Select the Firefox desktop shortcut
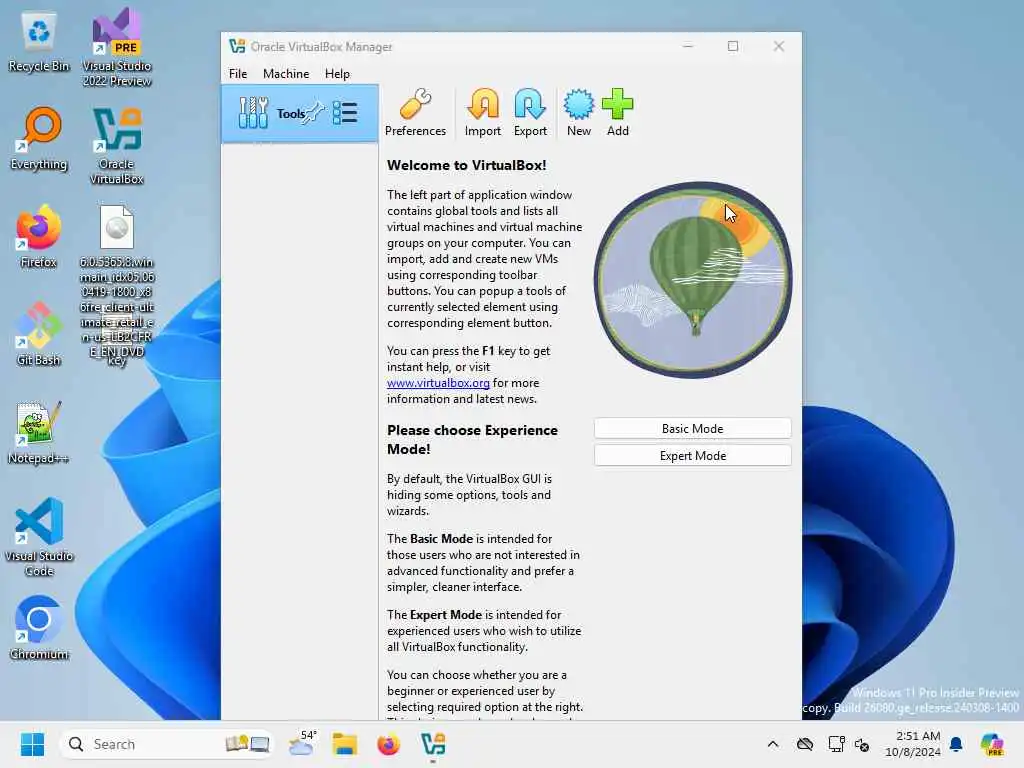Screen dimensions: 1024x768 pyautogui.click(x=39, y=237)
